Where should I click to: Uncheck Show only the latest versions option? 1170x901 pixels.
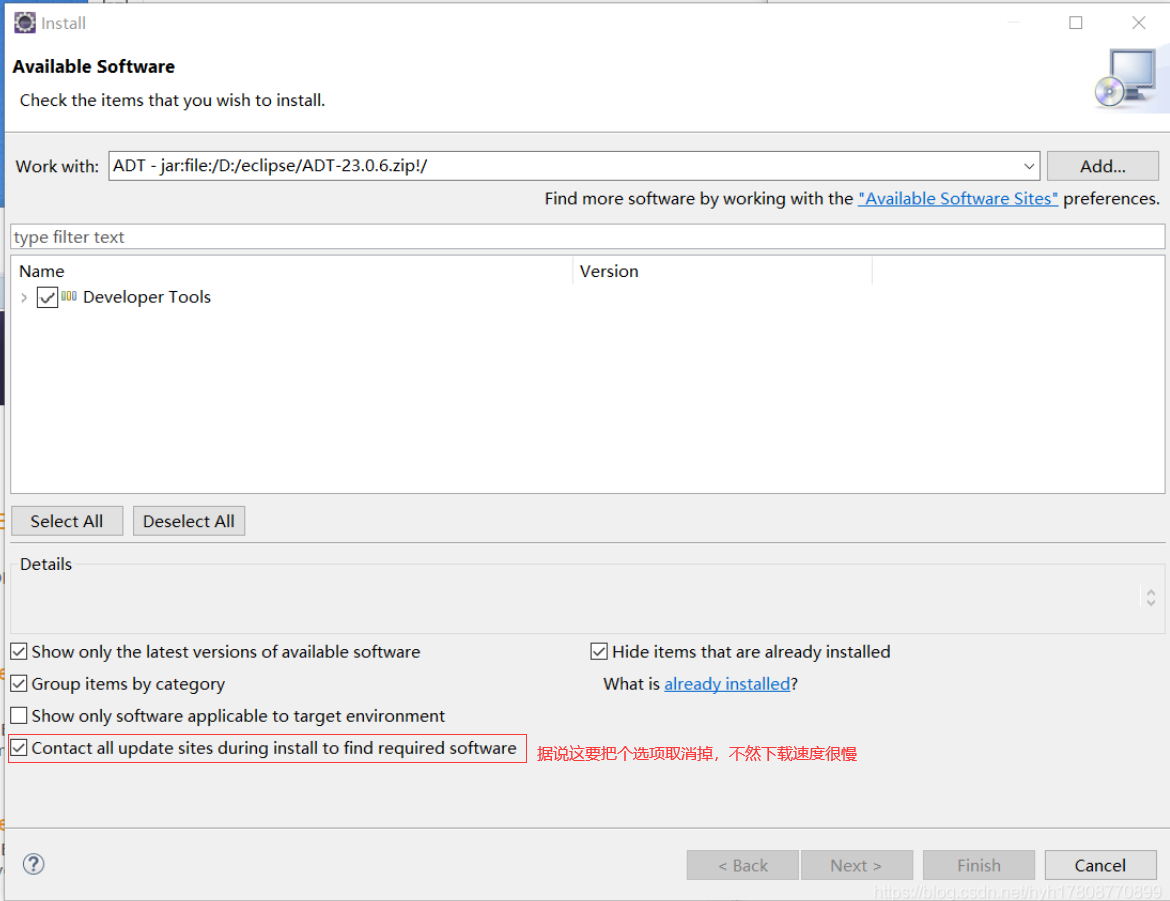coord(18,651)
